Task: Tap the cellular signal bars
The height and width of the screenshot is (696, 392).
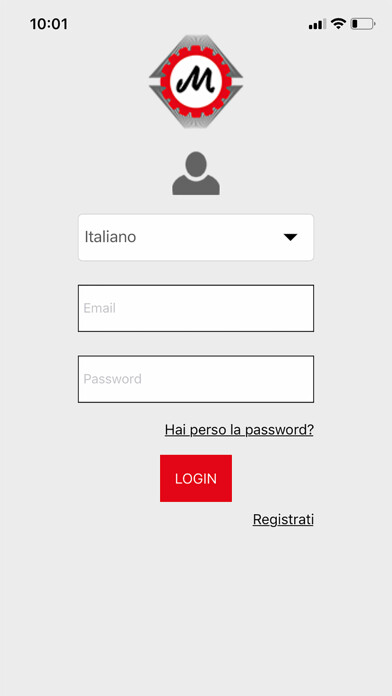Action: [317, 24]
